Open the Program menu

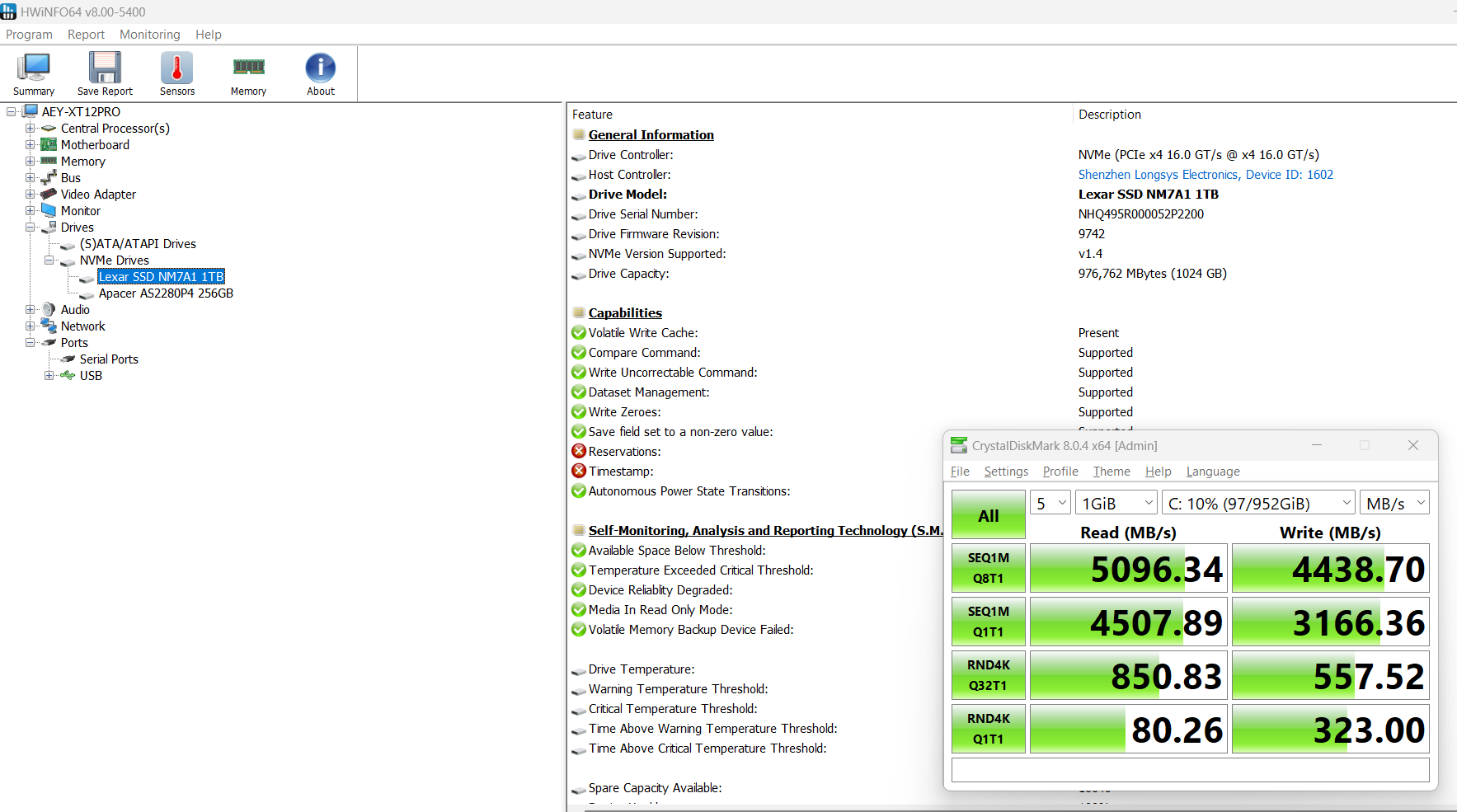29,35
